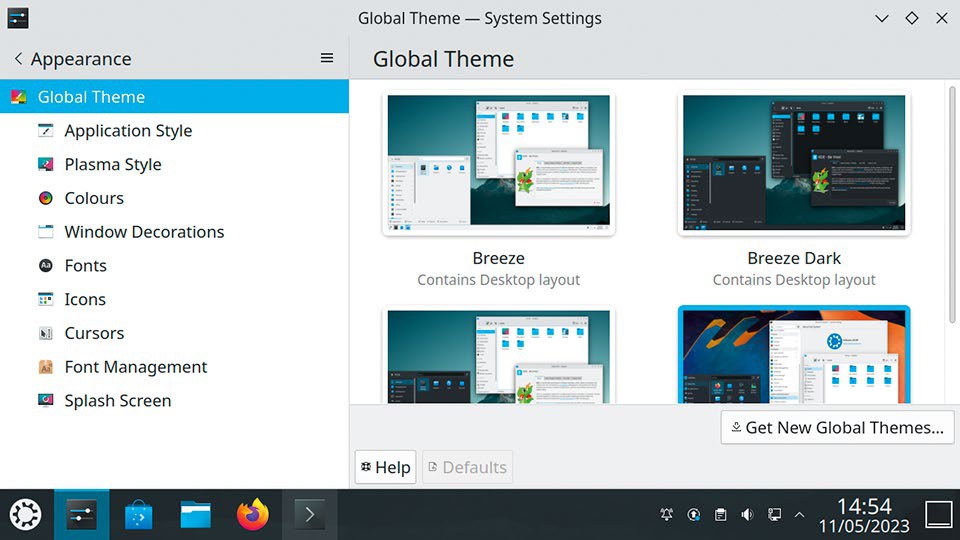The image size is (960, 540).
Task: Select the highlighted orange-wallpaper theme thumbnail
Action: pyautogui.click(x=794, y=355)
